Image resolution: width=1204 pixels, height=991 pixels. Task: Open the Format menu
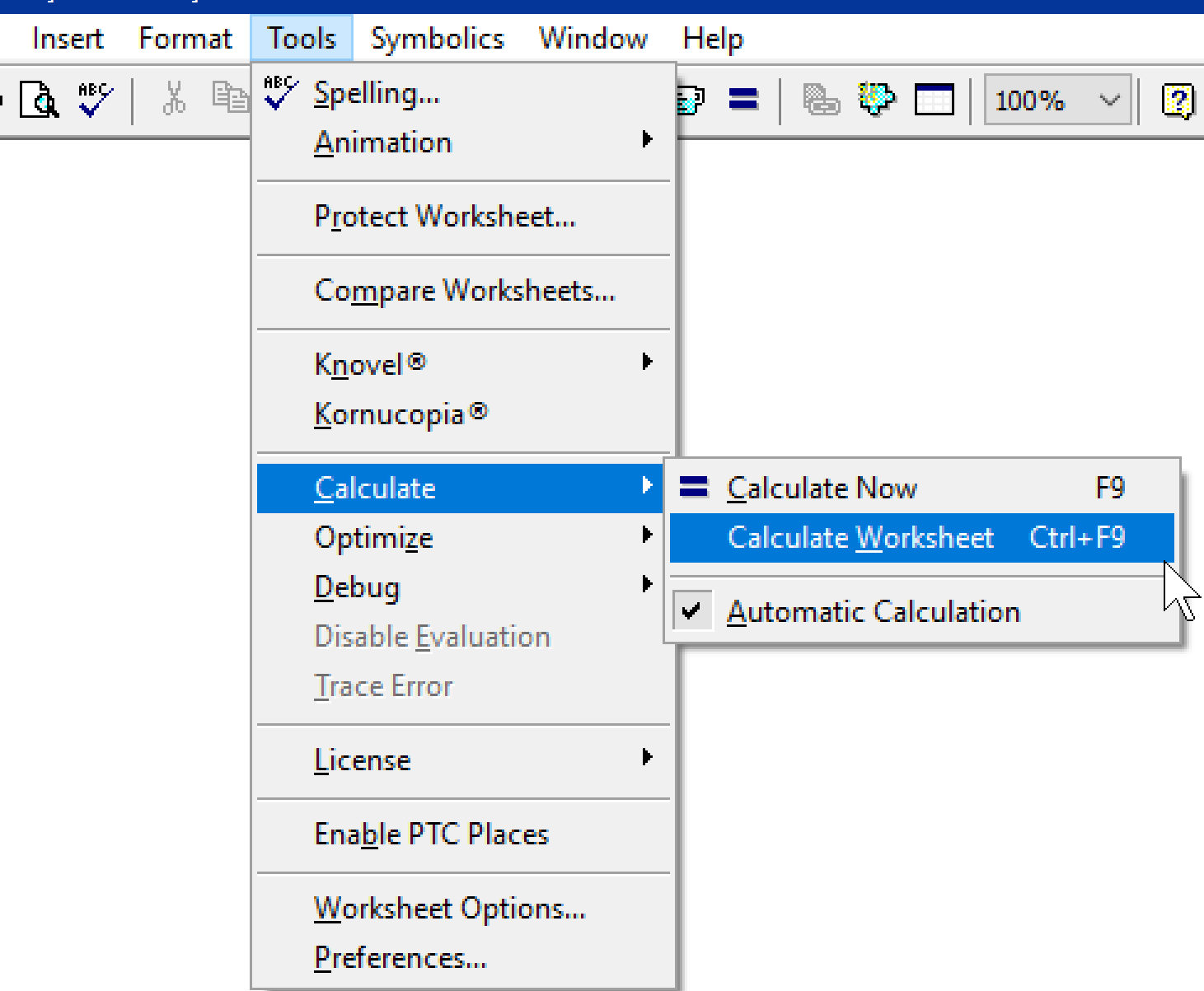[x=185, y=38]
